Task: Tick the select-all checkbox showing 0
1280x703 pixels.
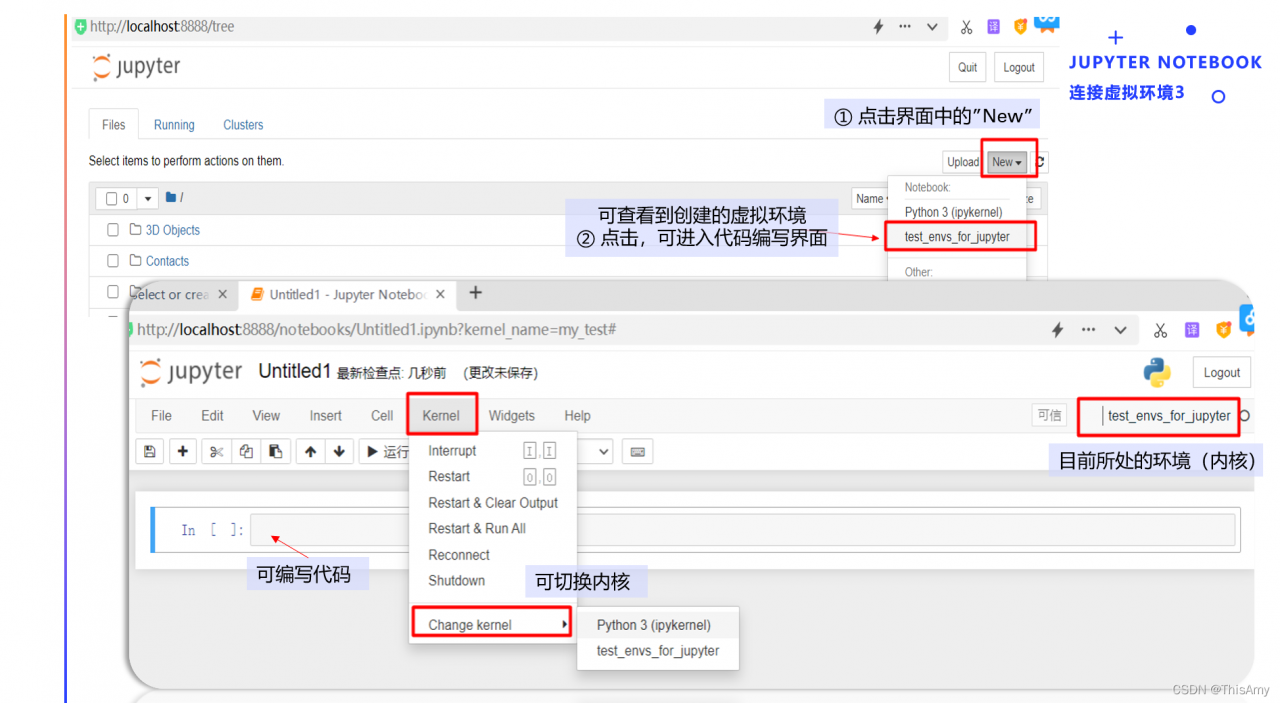Action: tap(112, 199)
